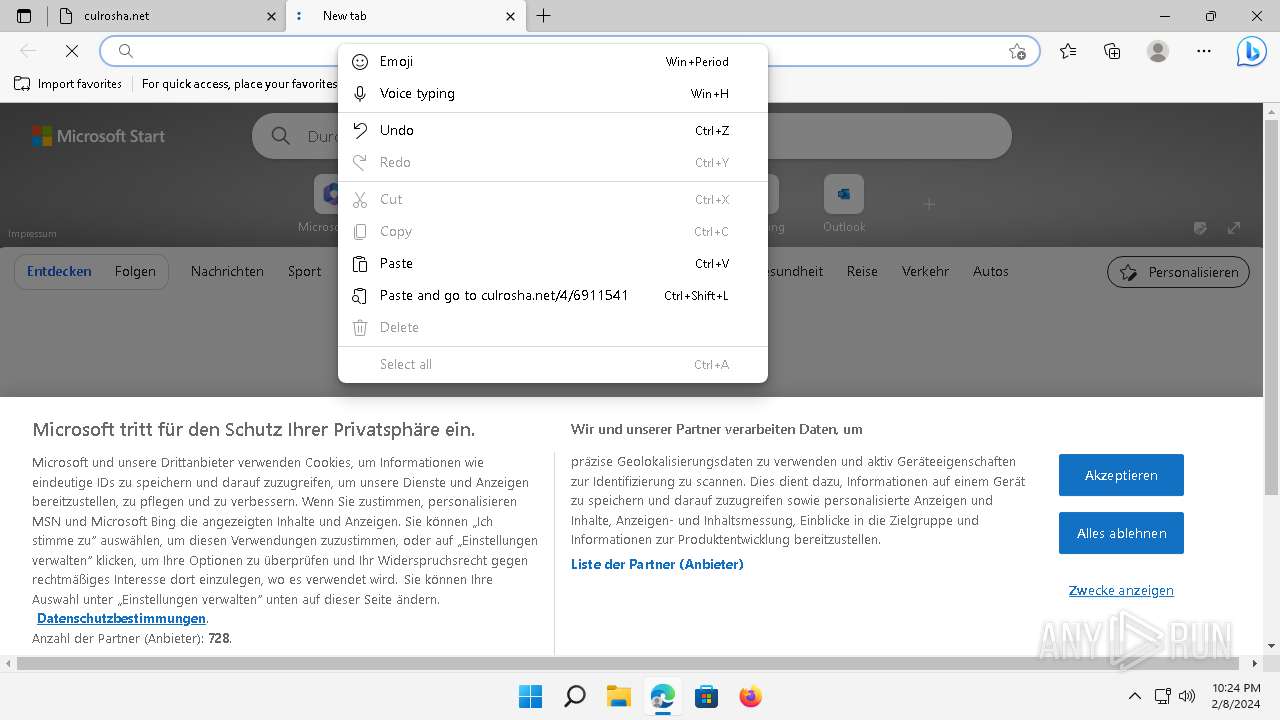Open the Favorites toolbar button

[1068, 51]
